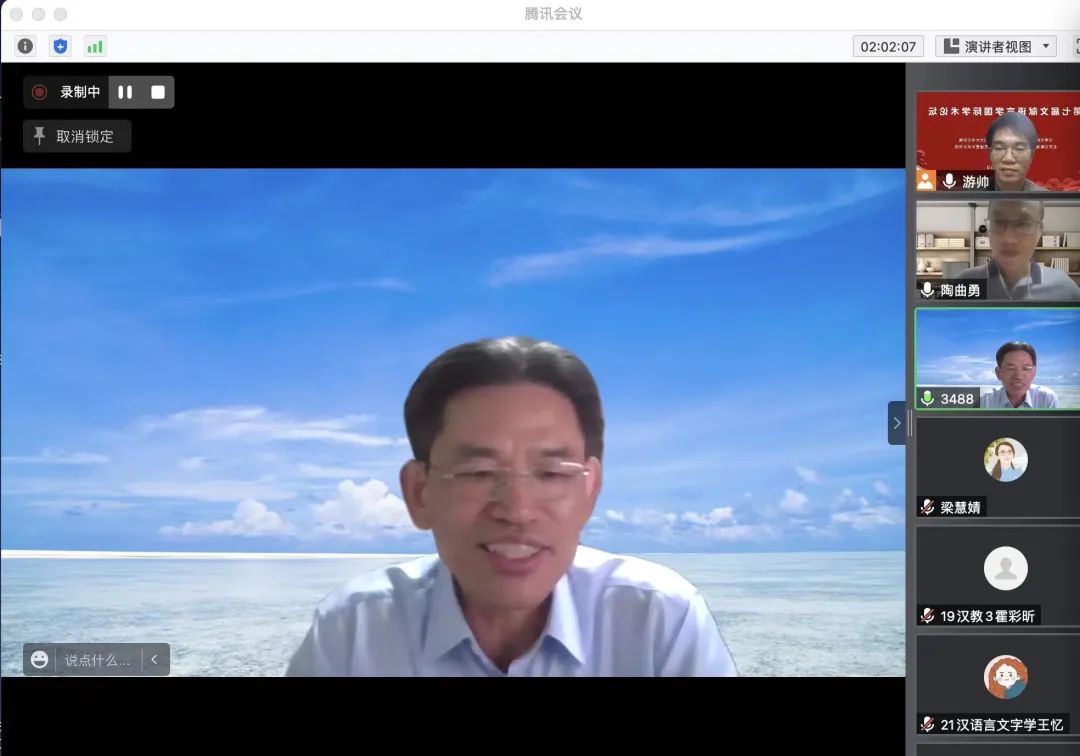Screen dimensions: 1080x756
Task: Click the emoji smiley icon in chat bar
Action: pos(40,660)
